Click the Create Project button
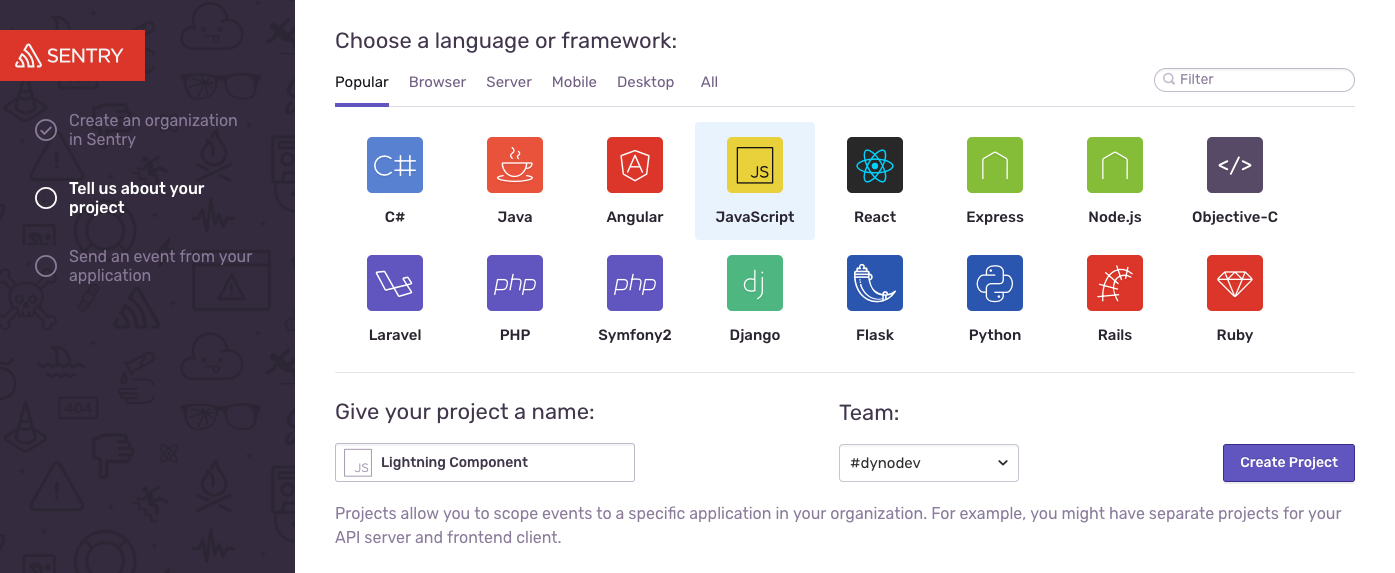Viewport: 1395px width, 573px height. click(1289, 463)
